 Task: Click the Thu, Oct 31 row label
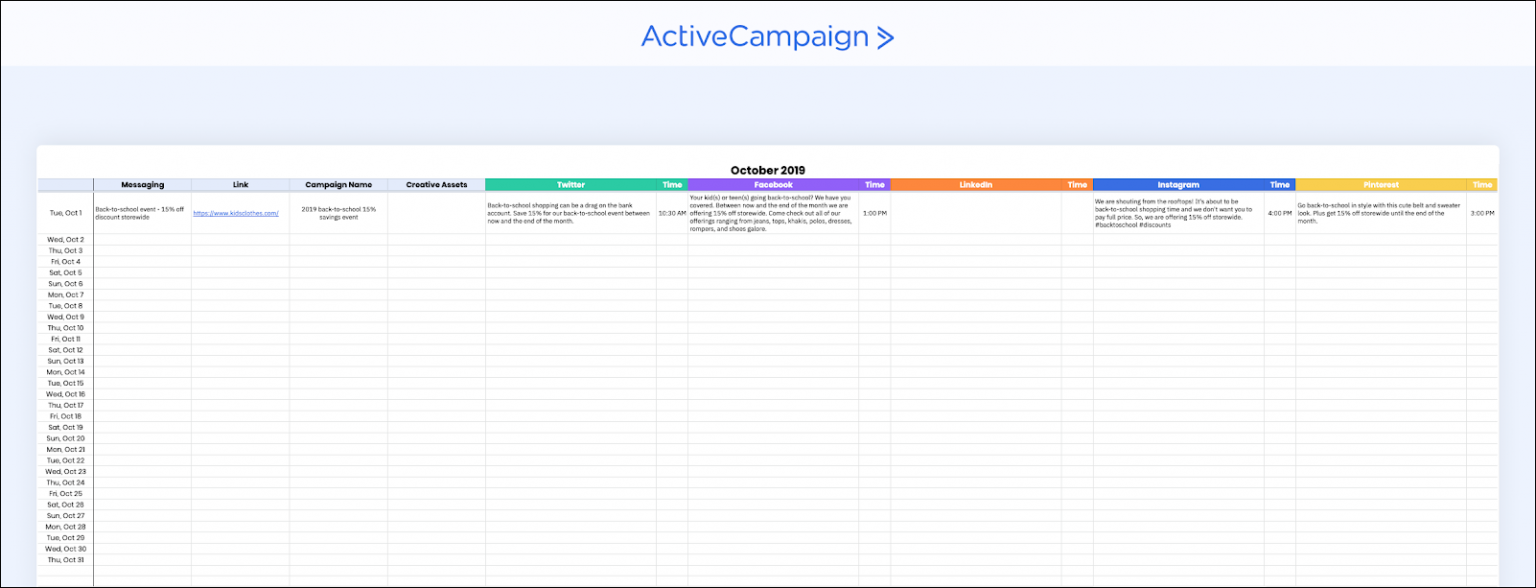coord(65,559)
